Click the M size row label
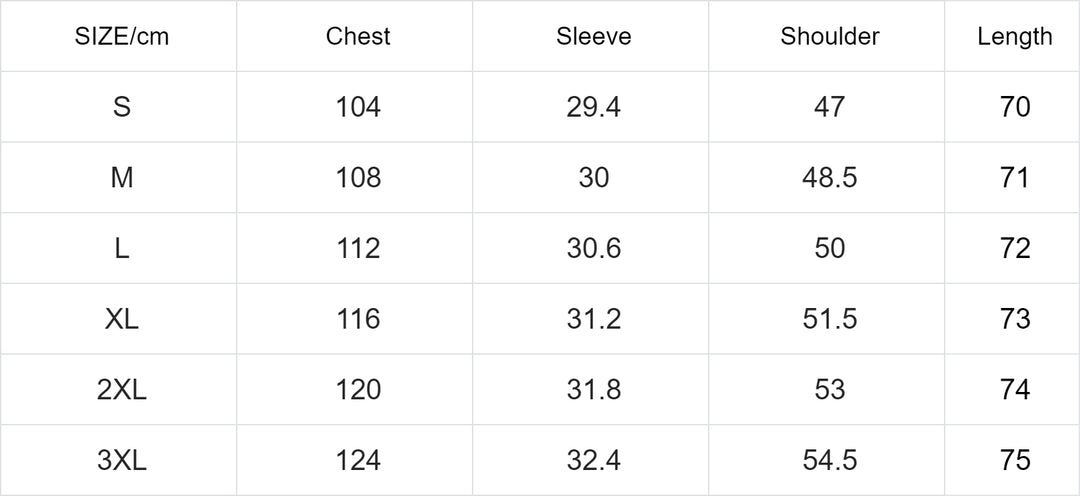The image size is (1080, 496). pos(121,178)
